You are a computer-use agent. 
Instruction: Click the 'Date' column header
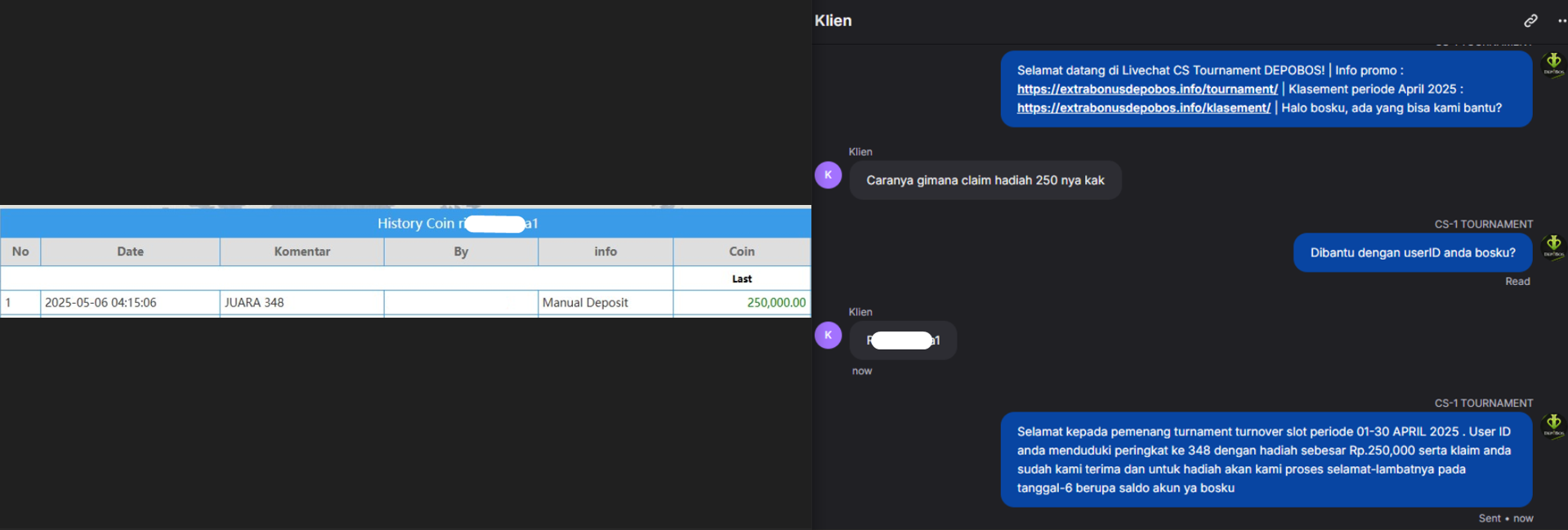[x=130, y=252]
